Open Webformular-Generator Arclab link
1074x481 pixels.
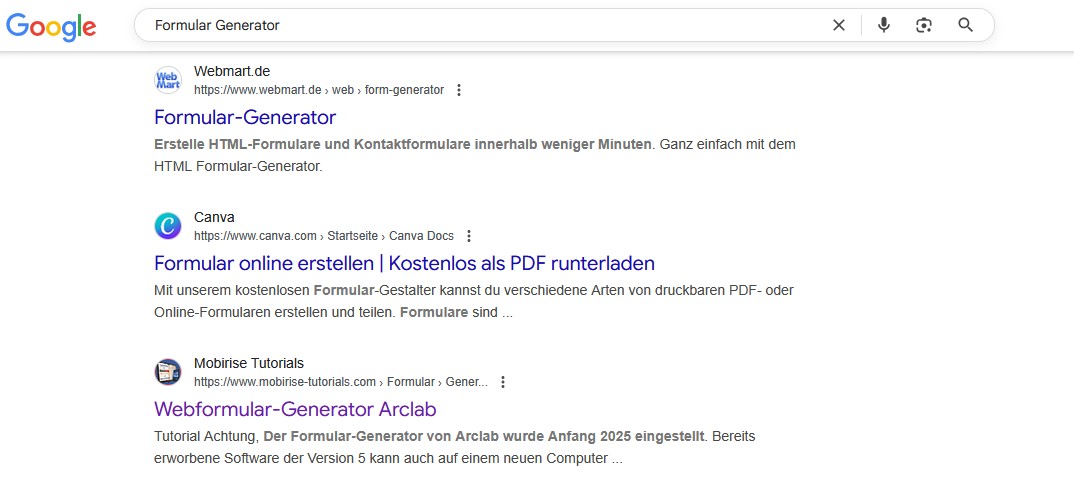tap(295, 410)
